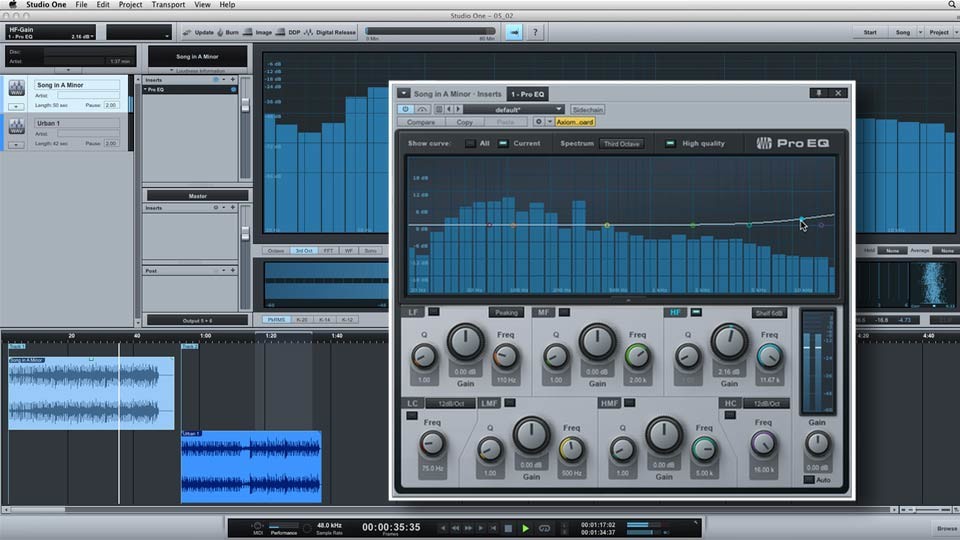This screenshot has height=540, width=960.
Task: Go to previous Pro EQ preset
Action: click(449, 109)
